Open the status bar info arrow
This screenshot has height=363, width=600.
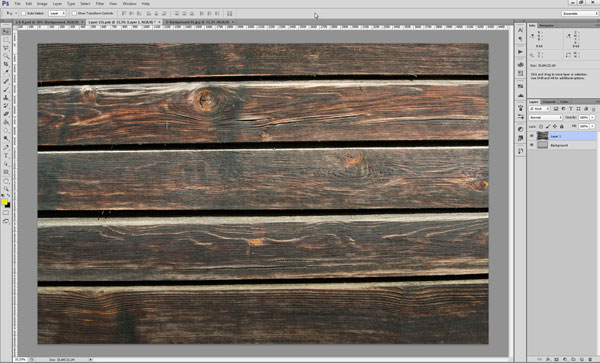(x=91, y=360)
